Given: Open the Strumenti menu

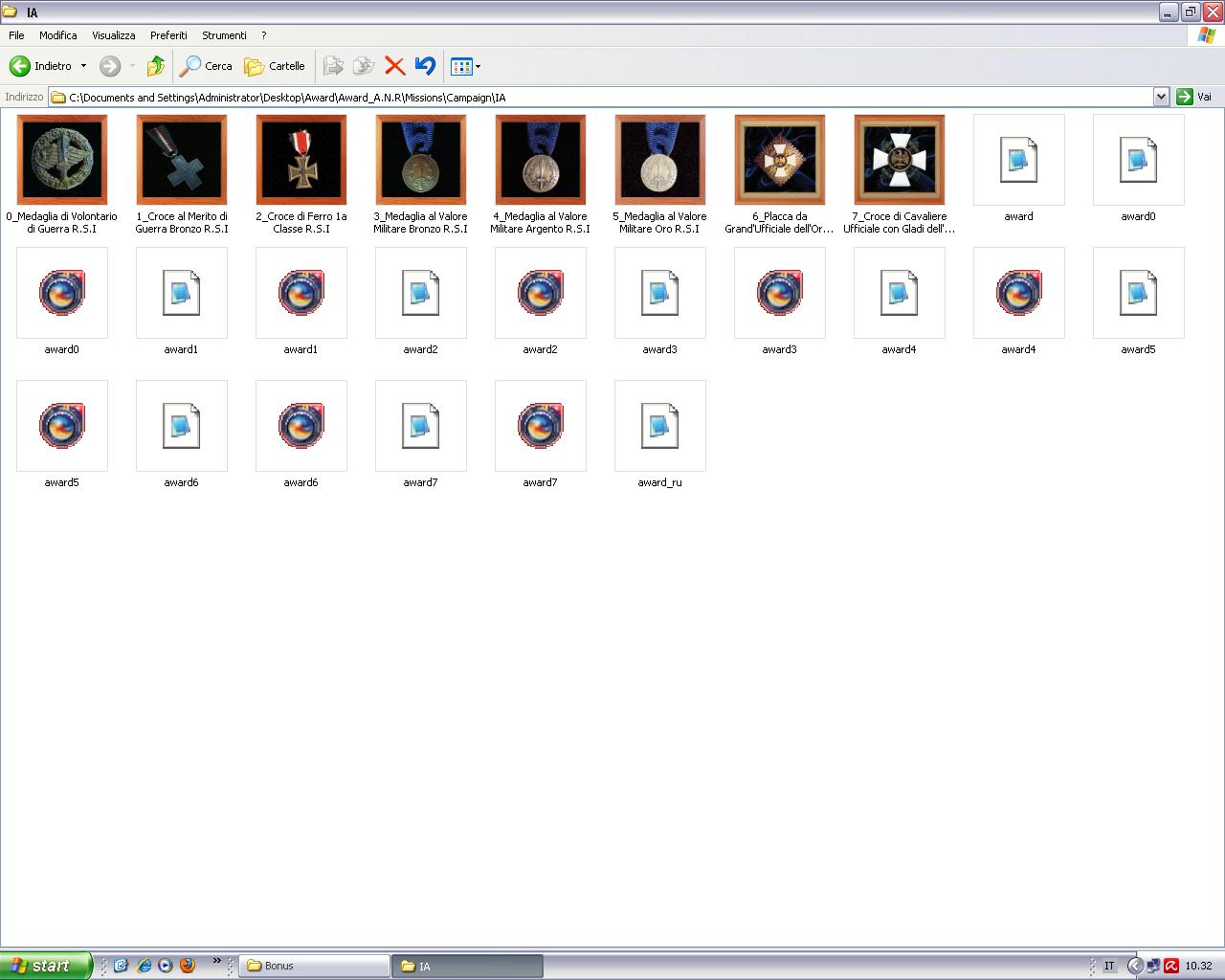Looking at the screenshot, I should click(x=224, y=35).
